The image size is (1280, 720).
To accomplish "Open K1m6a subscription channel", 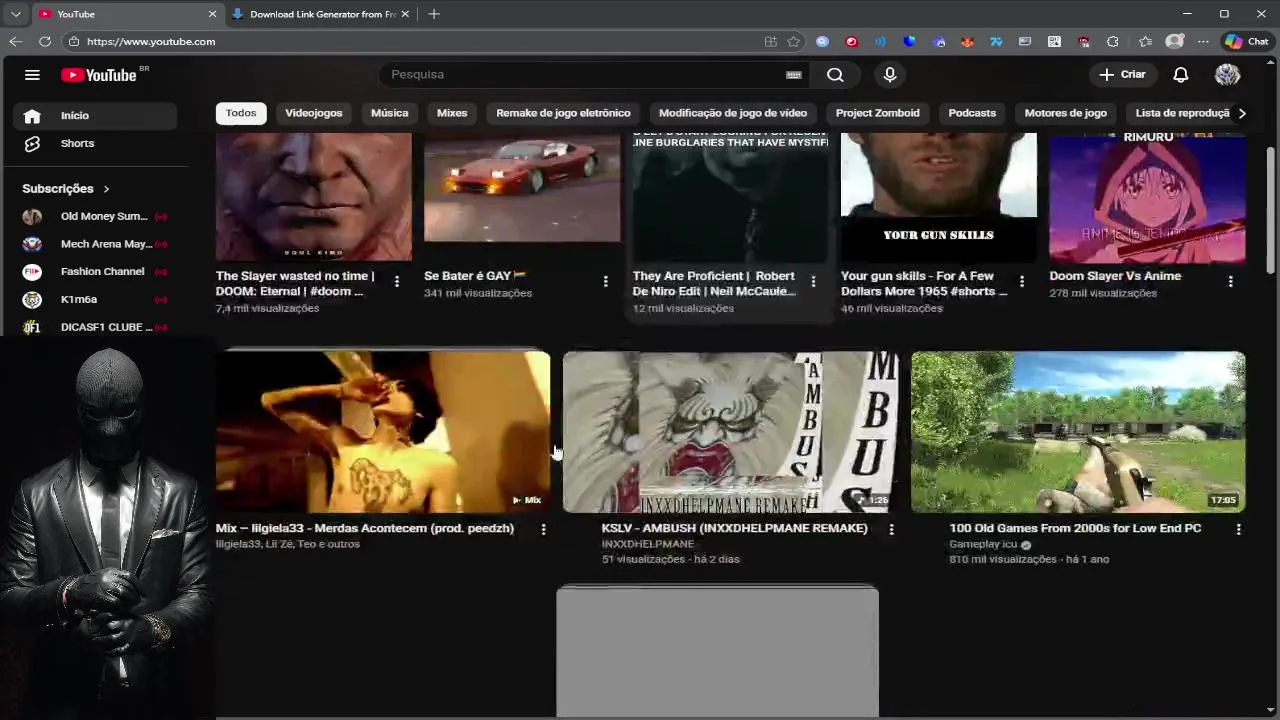I will pyautogui.click(x=96, y=300).
